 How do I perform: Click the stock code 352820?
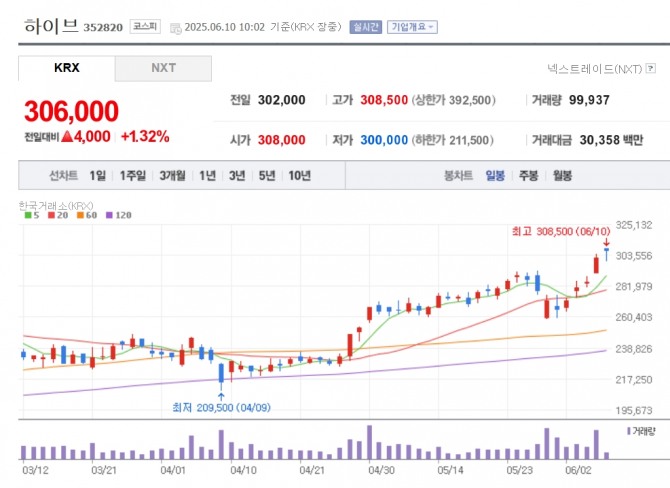pyautogui.click(x=103, y=28)
